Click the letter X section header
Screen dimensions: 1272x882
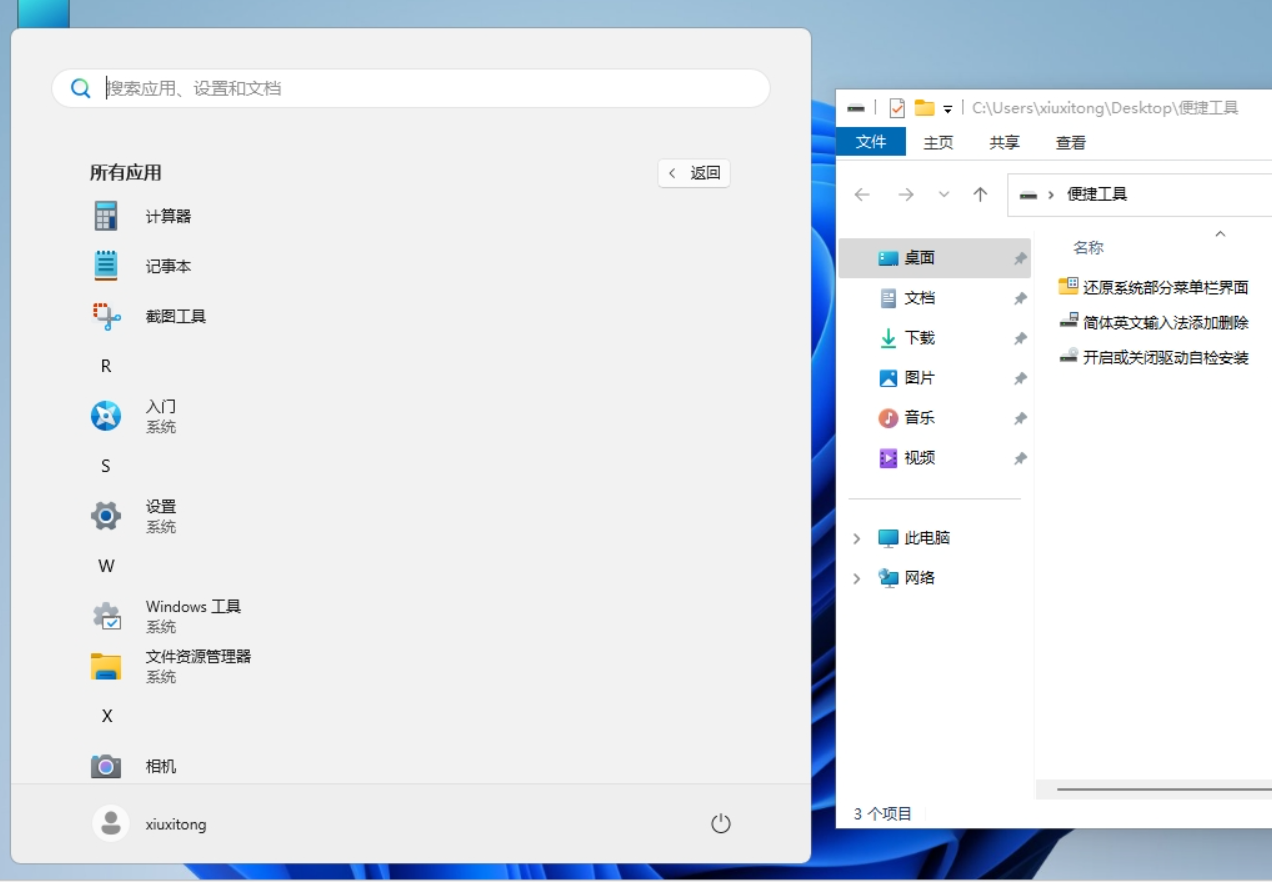pos(107,716)
